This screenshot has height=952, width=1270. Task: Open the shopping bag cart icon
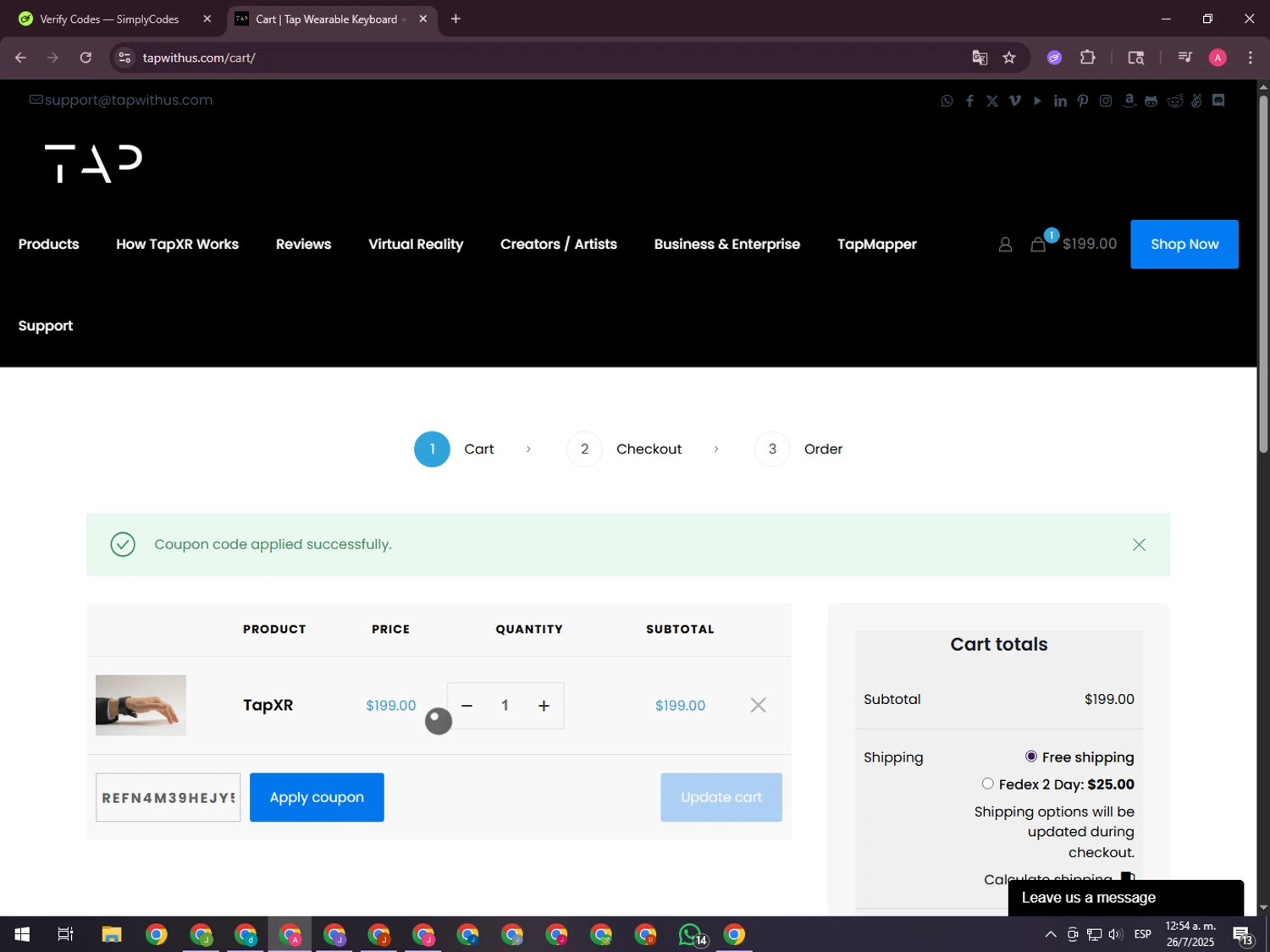(x=1038, y=245)
